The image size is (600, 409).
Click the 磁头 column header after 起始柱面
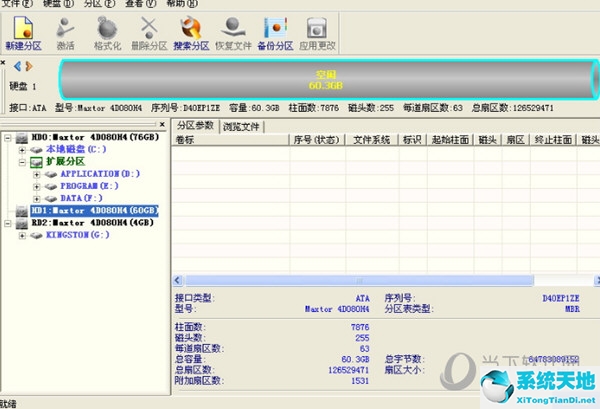click(488, 140)
